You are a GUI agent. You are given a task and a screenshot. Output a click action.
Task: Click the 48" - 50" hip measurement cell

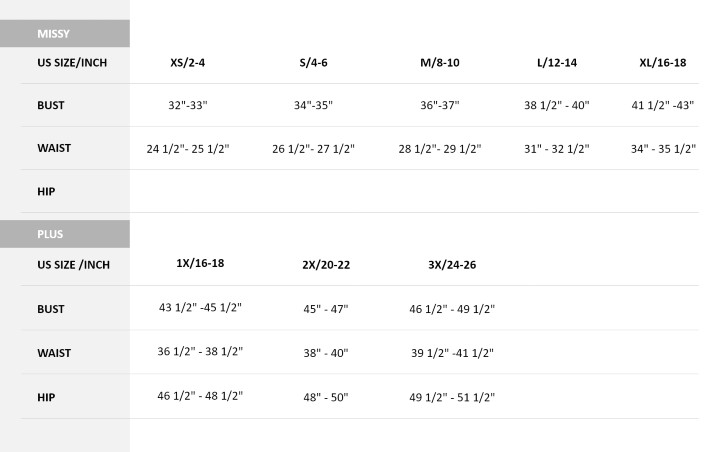click(326, 397)
